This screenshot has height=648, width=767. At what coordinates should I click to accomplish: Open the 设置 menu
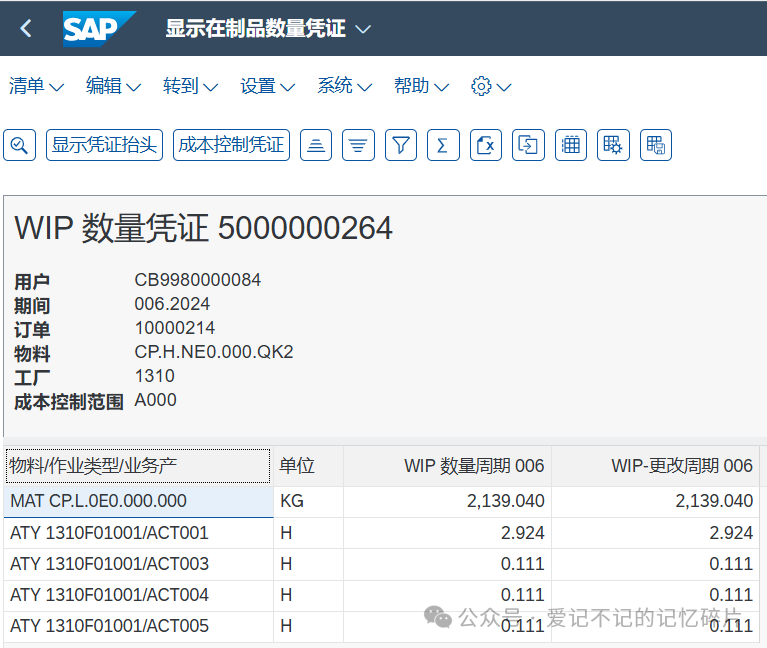pos(268,86)
